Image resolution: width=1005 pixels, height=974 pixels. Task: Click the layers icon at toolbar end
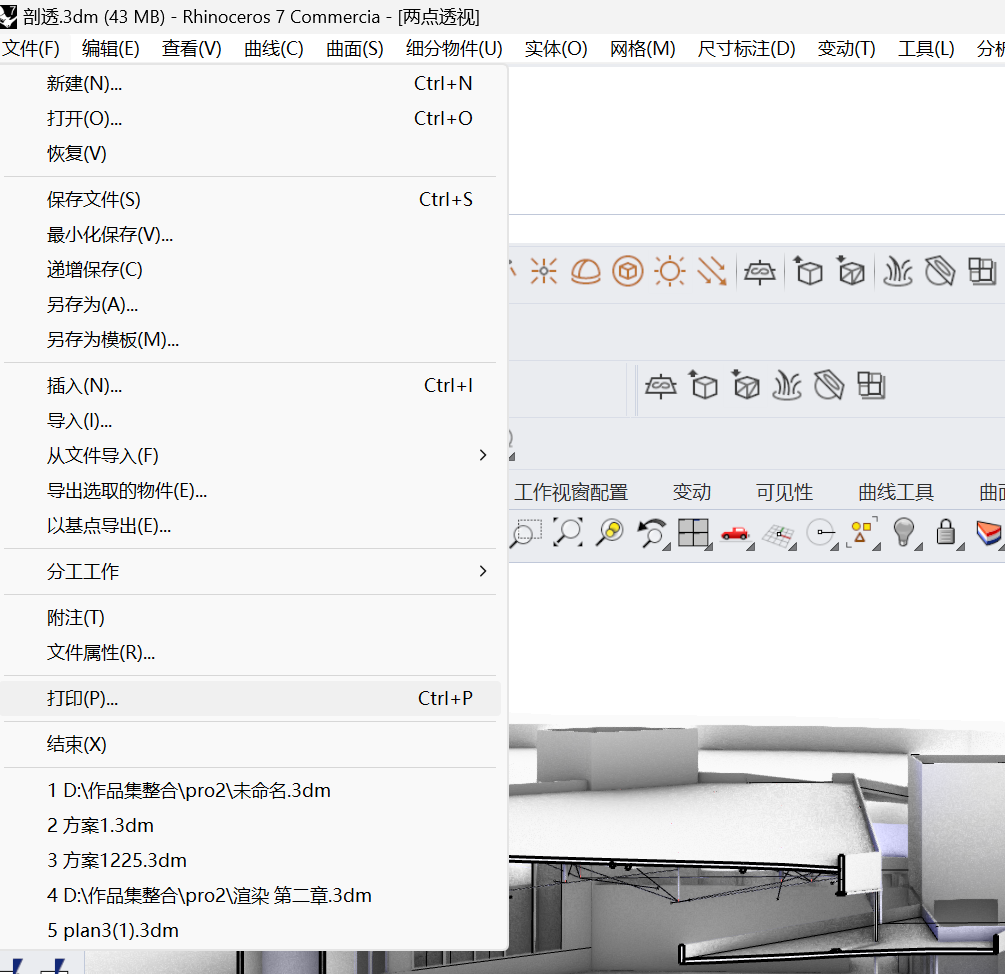pos(990,533)
